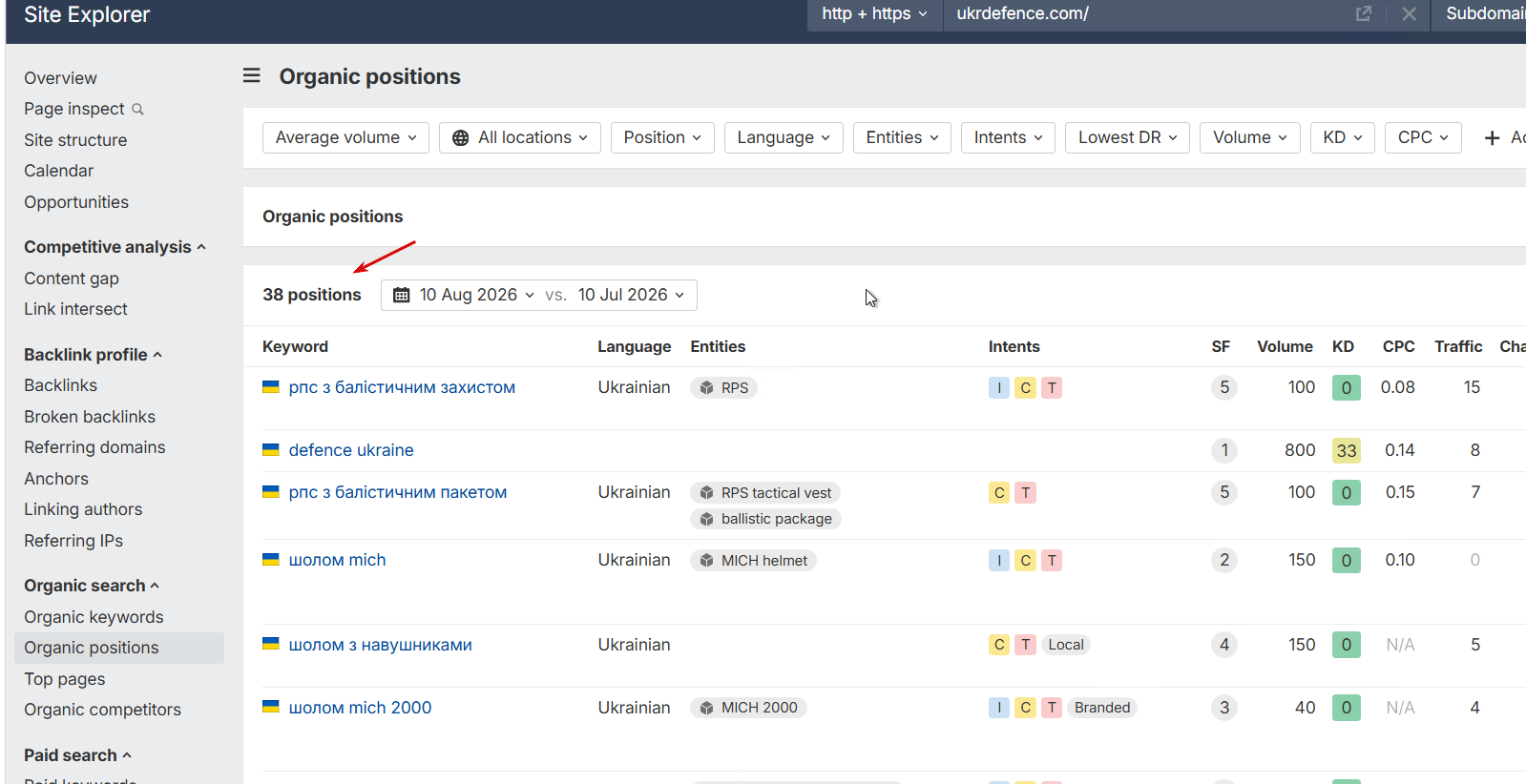The image size is (1526, 784).
Task: Click the calendar icon in date selector
Action: point(402,296)
